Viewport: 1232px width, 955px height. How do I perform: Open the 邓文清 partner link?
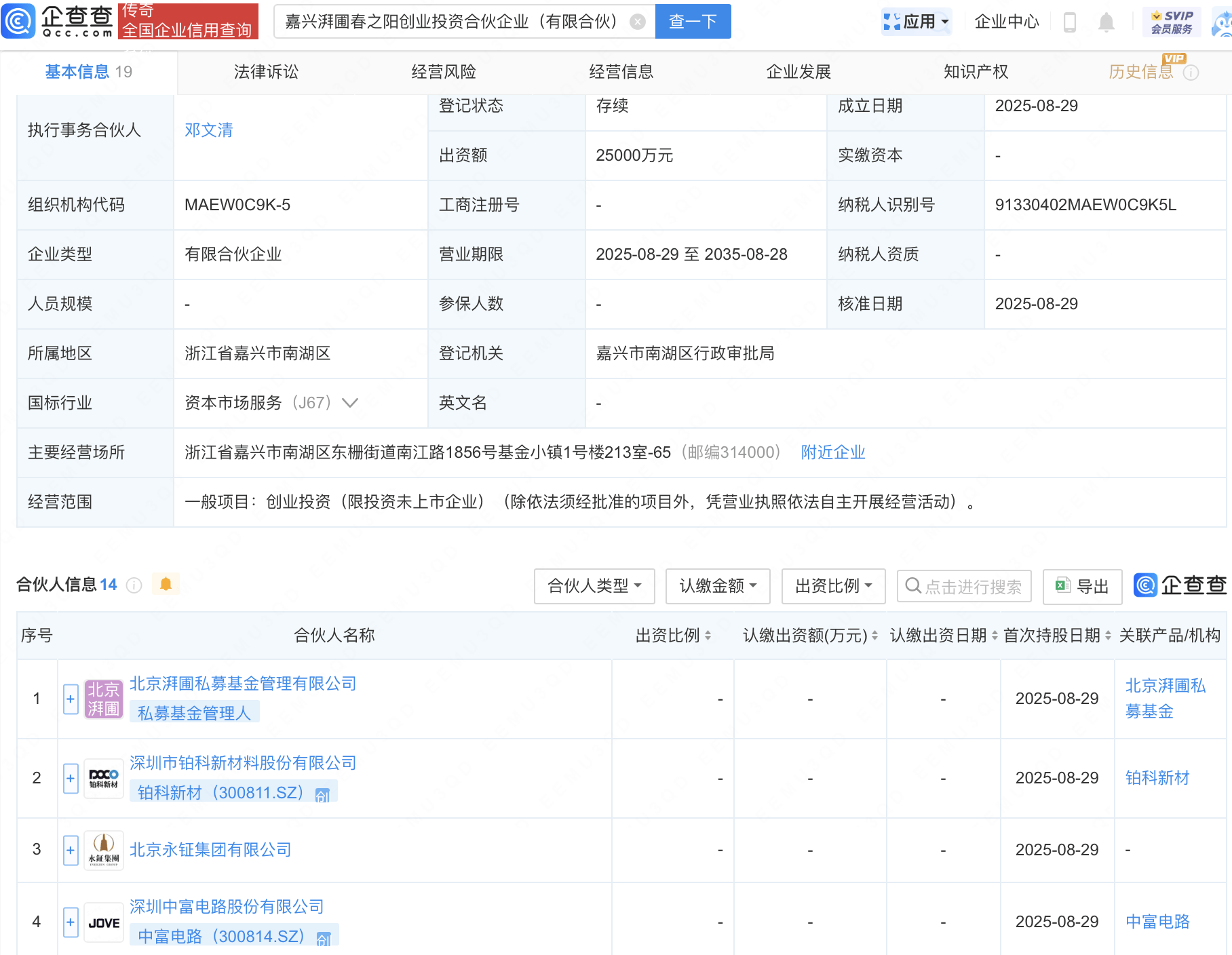click(x=208, y=130)
